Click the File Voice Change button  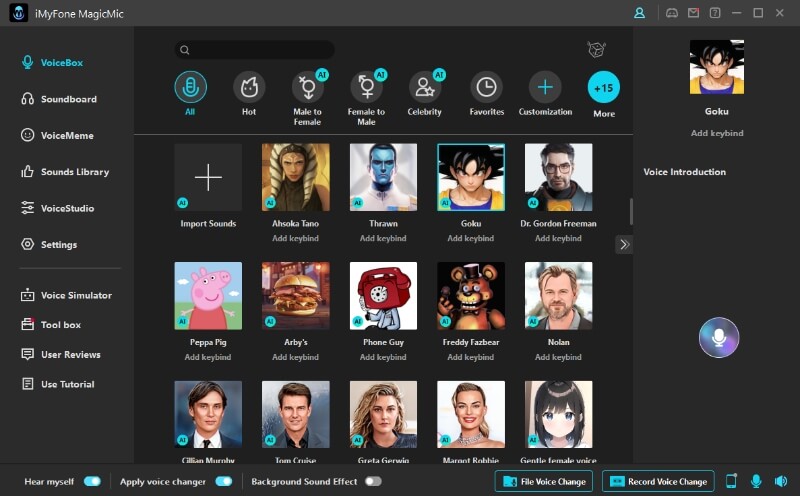click(x=544, y=481)
